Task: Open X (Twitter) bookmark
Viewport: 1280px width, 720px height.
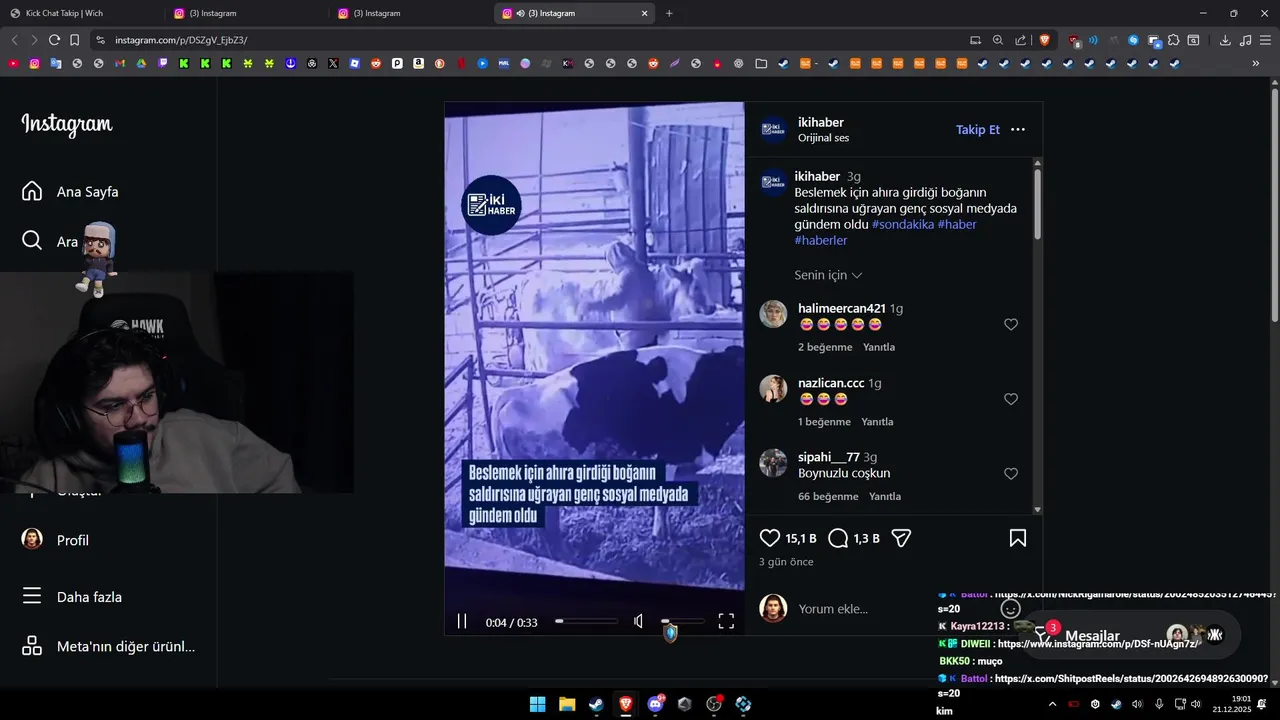Action: (x=333, y=63)
